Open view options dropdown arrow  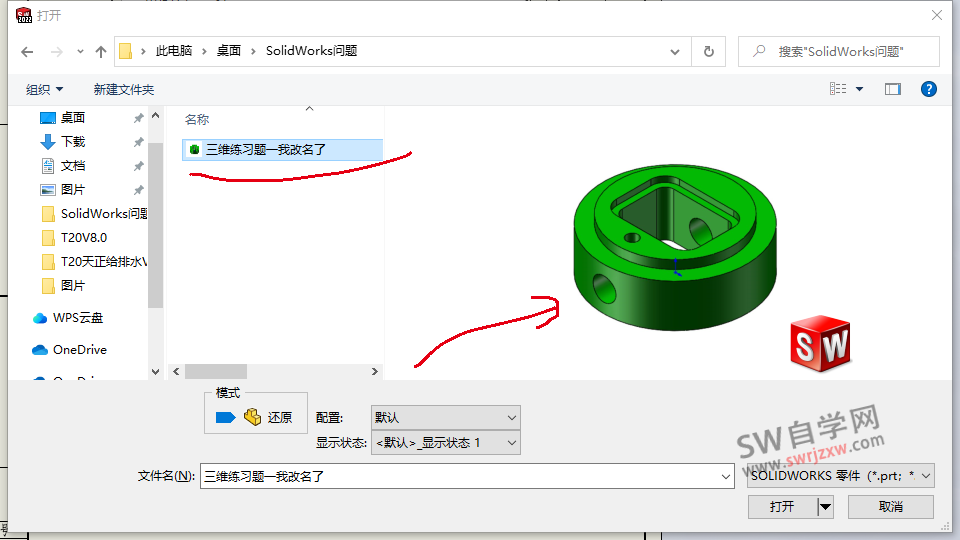[x=860, y=89]
